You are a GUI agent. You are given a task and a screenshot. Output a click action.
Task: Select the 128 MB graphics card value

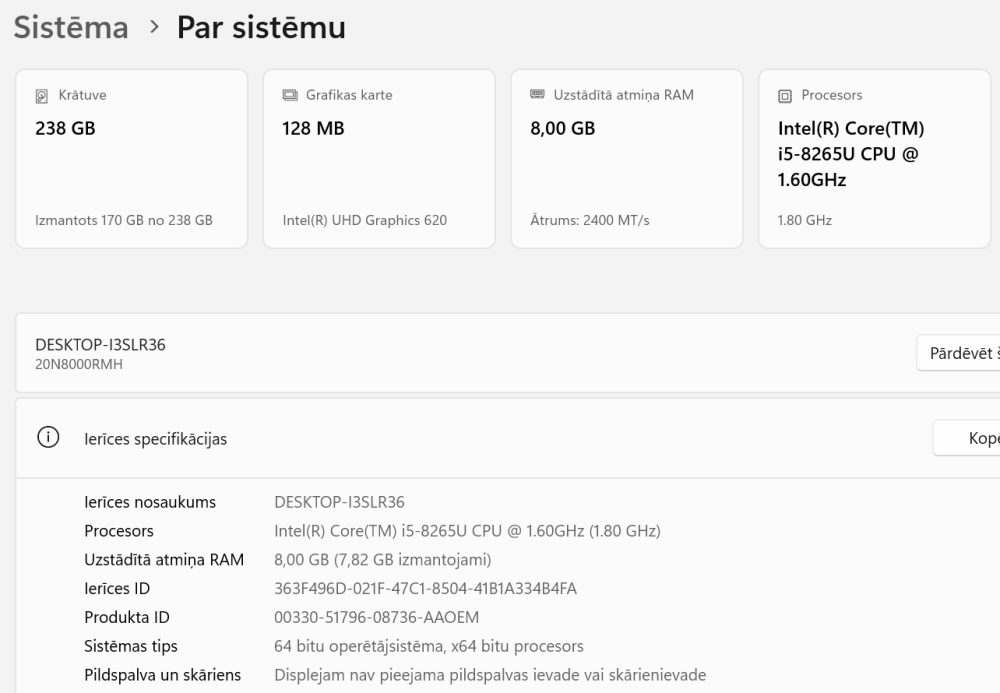pyautogui.click(x=313, y=128)
